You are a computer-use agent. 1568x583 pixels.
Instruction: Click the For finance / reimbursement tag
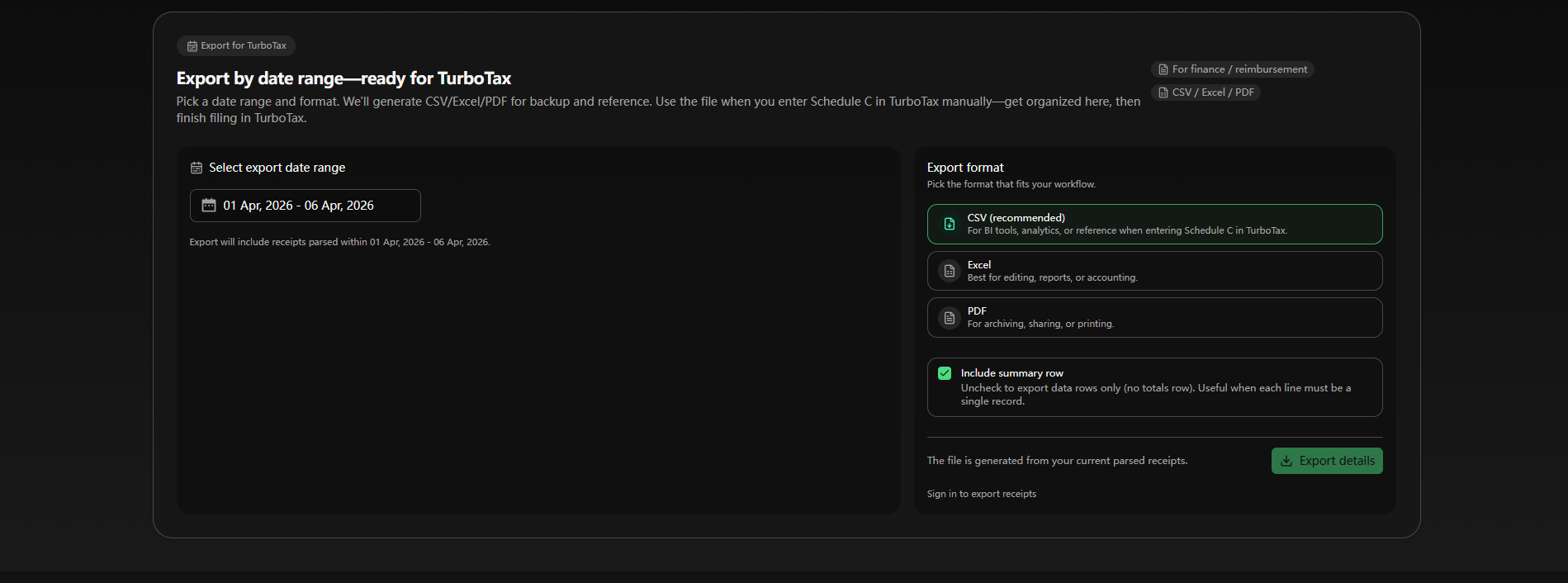click(x=1232, y=69)
